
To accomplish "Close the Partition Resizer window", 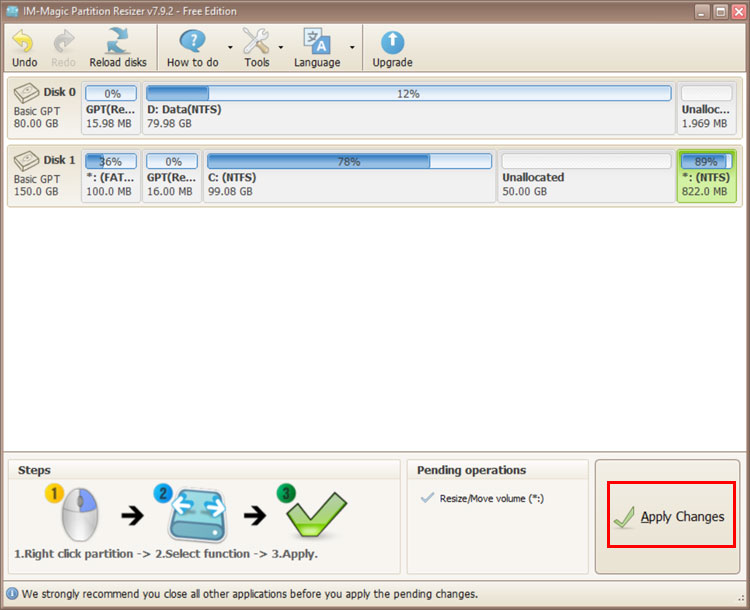I will point(739,11).
